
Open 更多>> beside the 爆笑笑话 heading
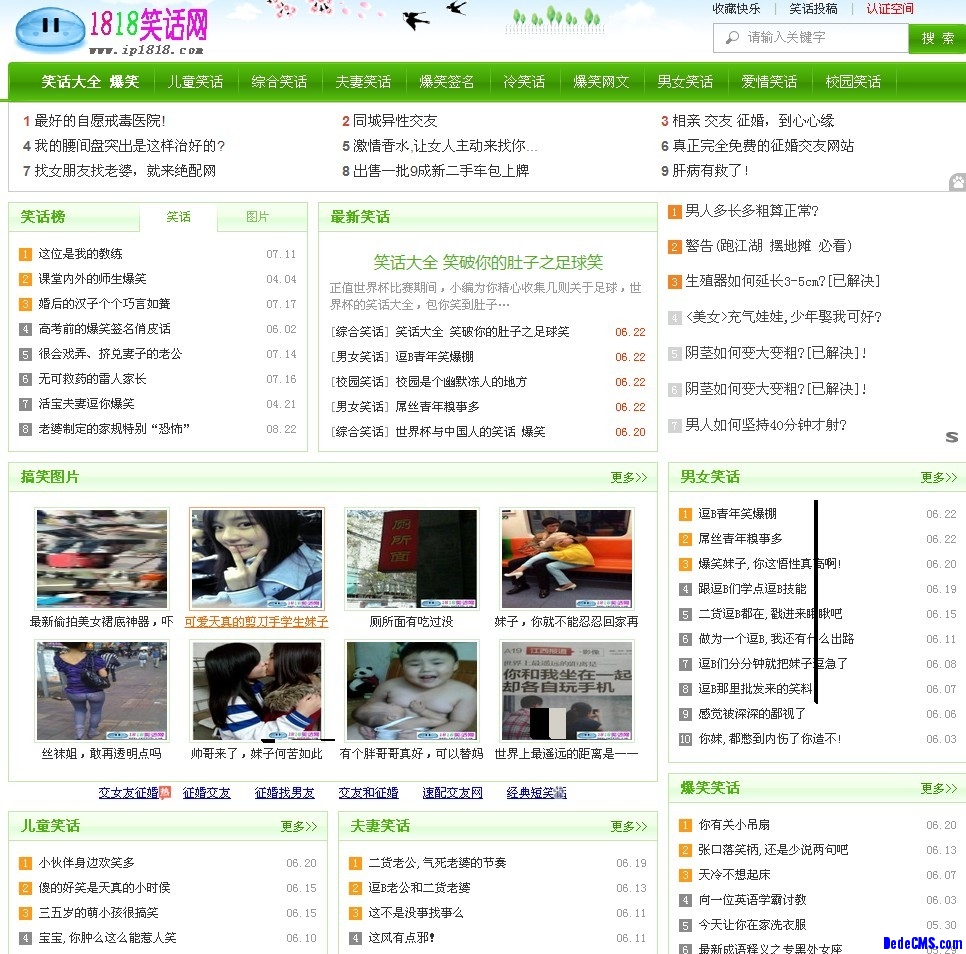click(x=938, y=787)
